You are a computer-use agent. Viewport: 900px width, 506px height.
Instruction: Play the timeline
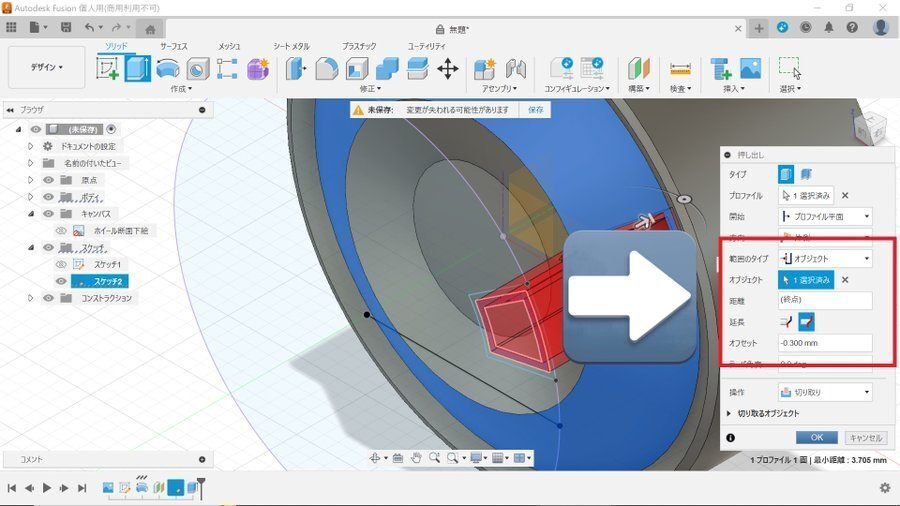[x=47, y=488]
